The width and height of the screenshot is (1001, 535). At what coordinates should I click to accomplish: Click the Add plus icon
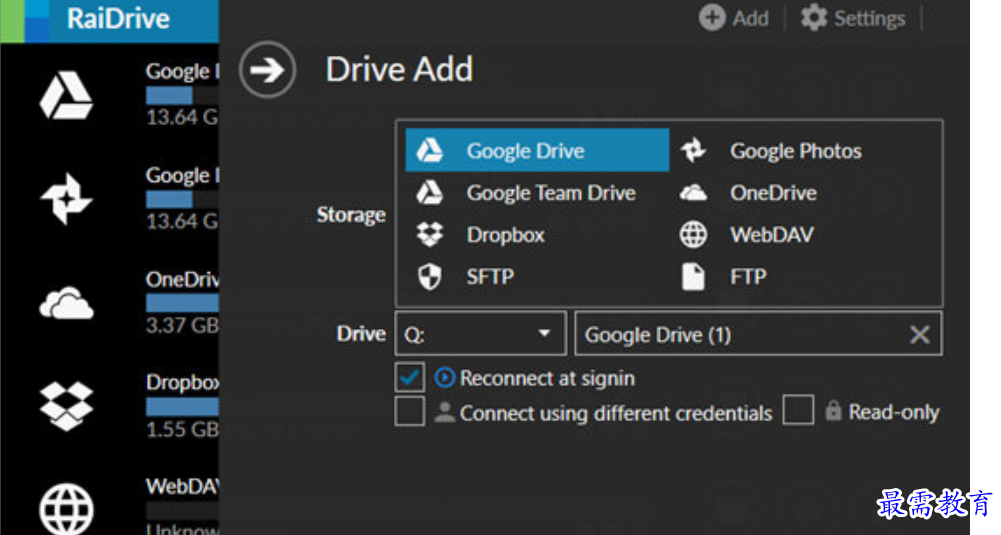click(712, 18)
